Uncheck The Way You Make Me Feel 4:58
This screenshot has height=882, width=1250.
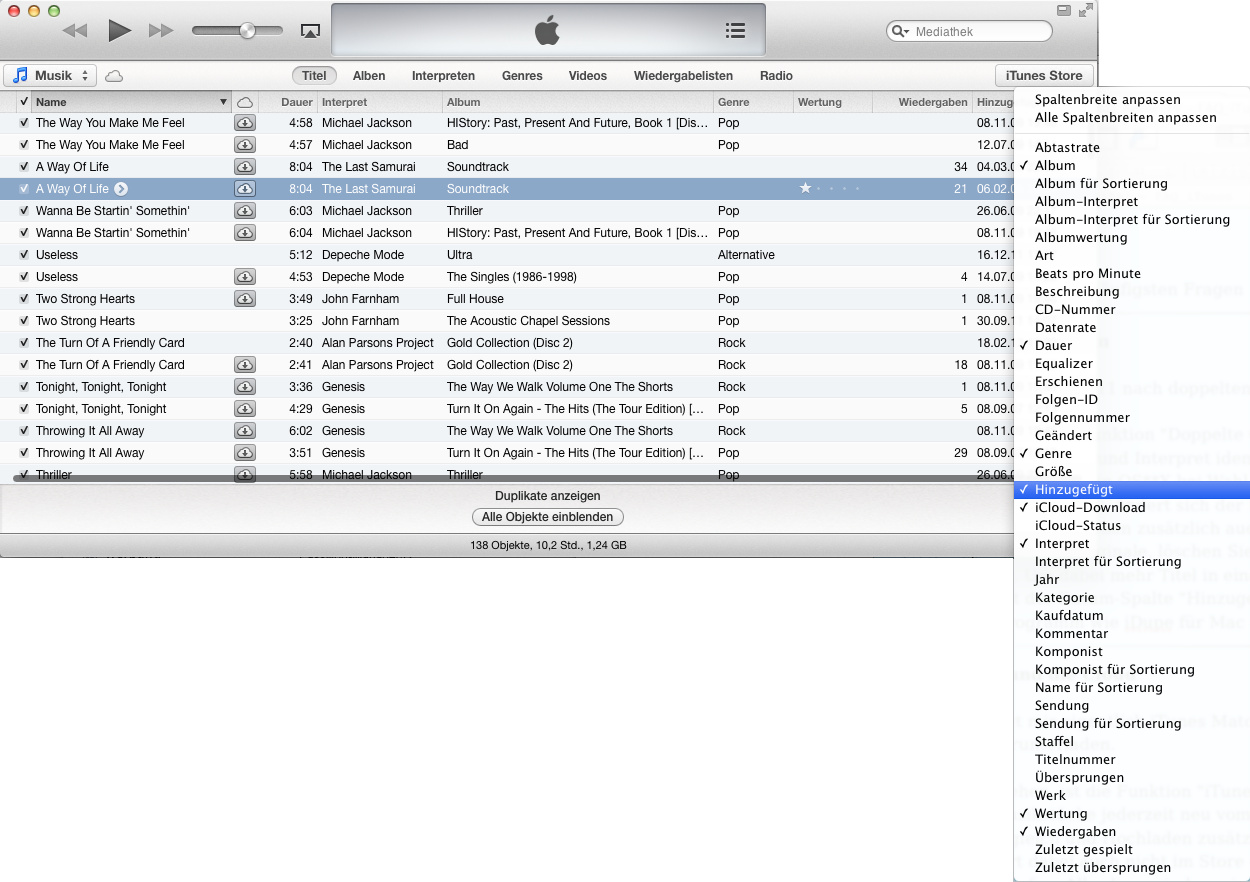coord(24,123)
